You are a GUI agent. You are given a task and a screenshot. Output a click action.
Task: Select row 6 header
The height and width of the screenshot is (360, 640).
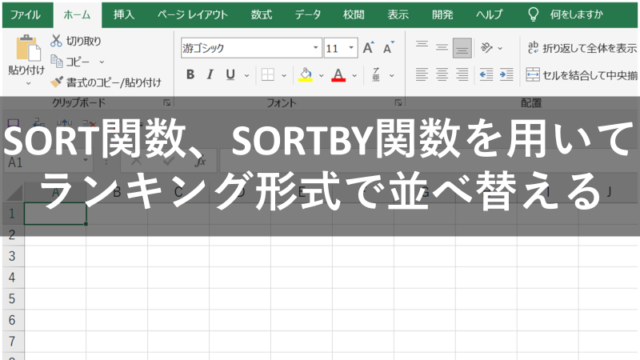coord(12,320)
